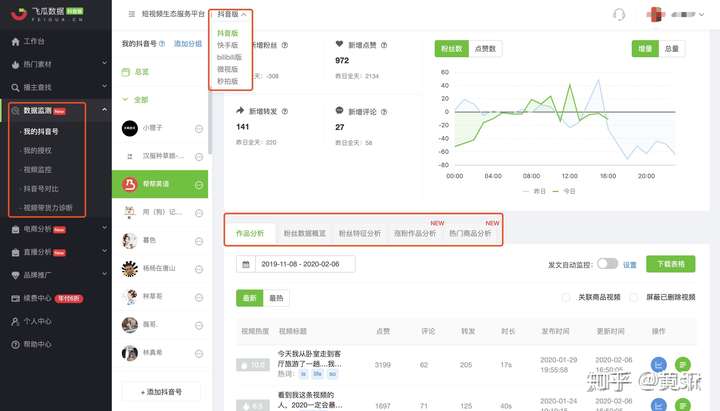This screenshot has width=720, height=411.
Task: Select the 总览 overview icon entry
Action: coord(126,72)
